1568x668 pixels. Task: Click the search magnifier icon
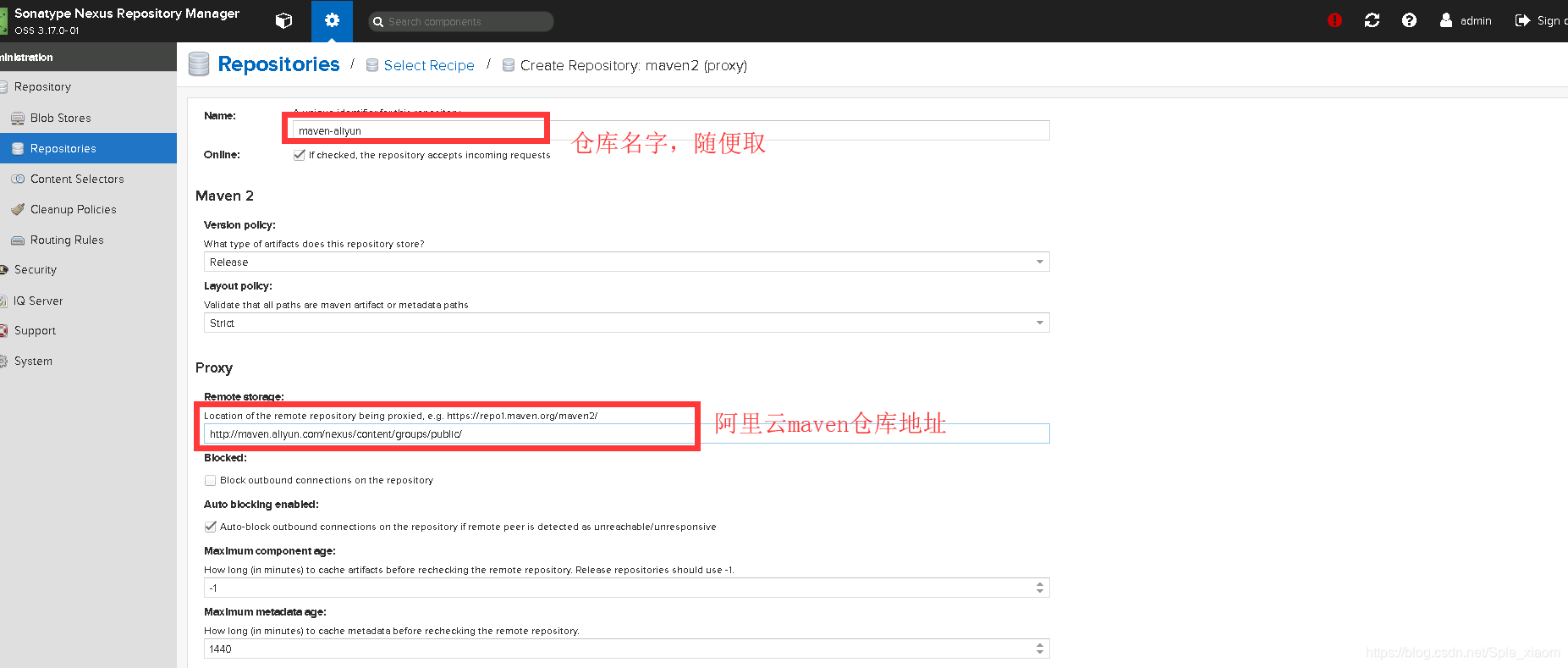point(378,22)
